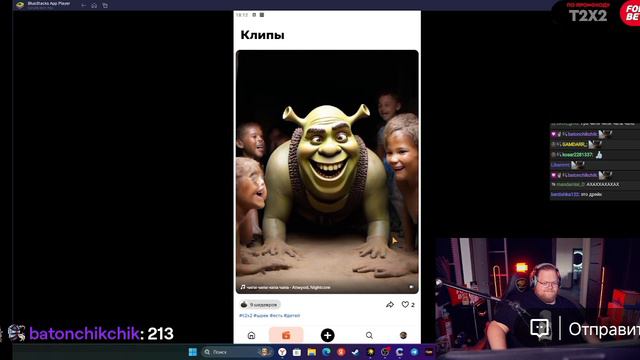Viewport: 640px width, 360px height.
Task: Like the clip with the heart icon
Action: (x=405, y=304)
